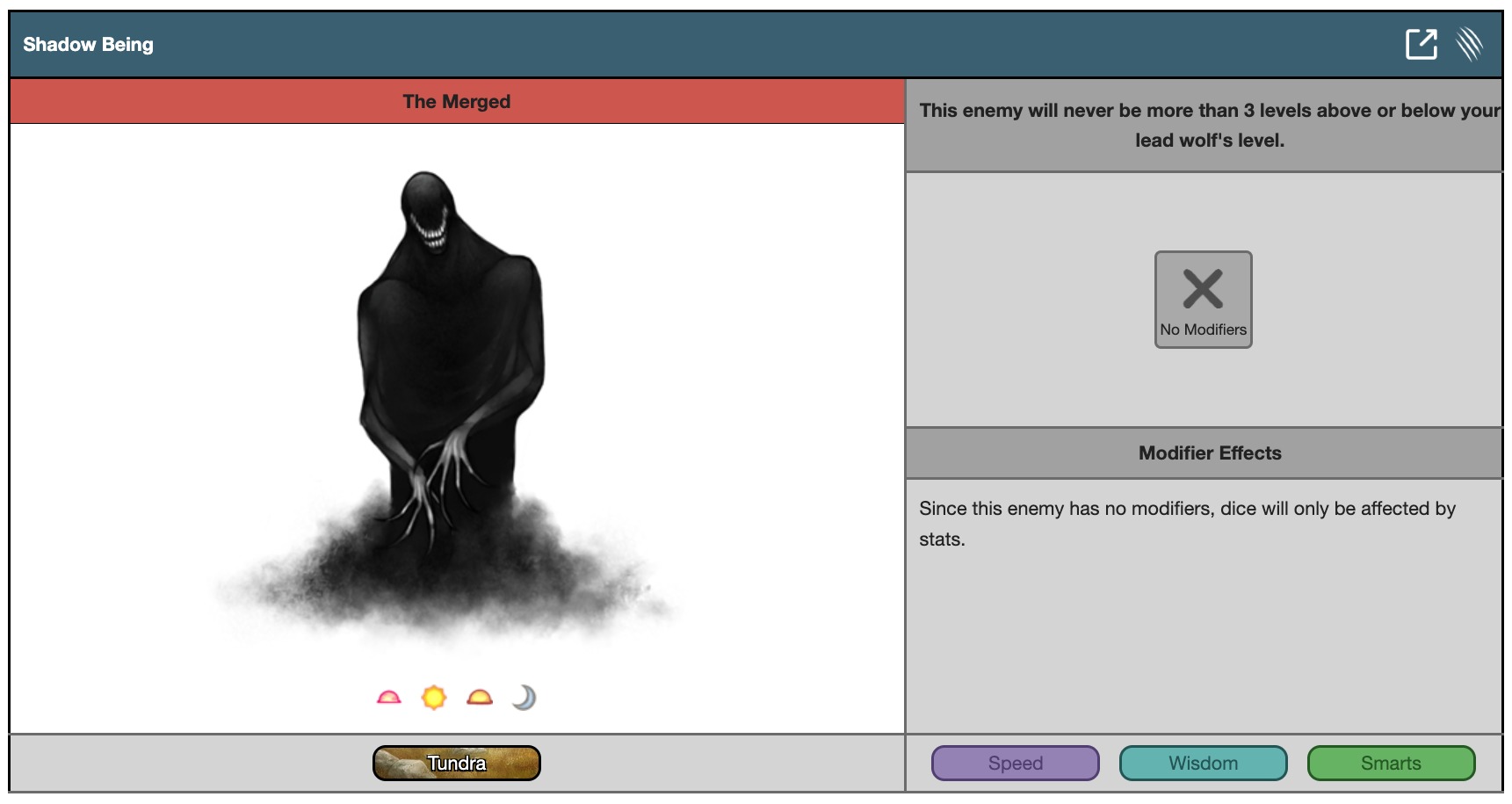
Task: Select the orange dusk time icon
Action: [480, 698]
